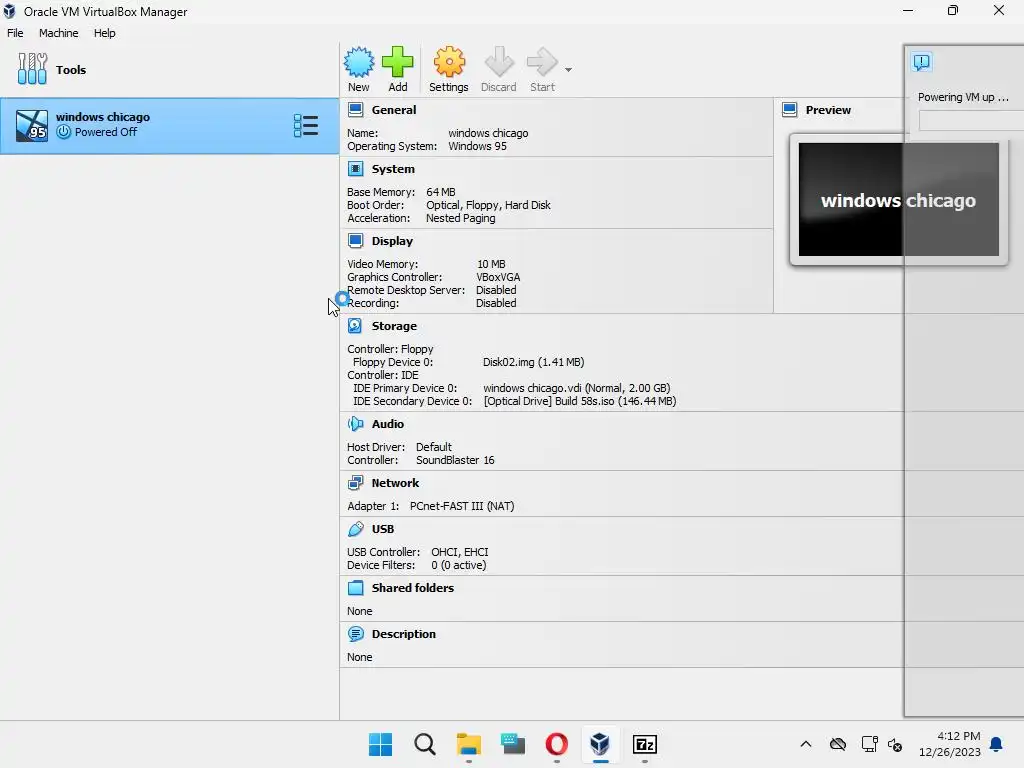Open the Settings gear icon
This screenshot has height=768, width=1024.
[x=449, y=62]
